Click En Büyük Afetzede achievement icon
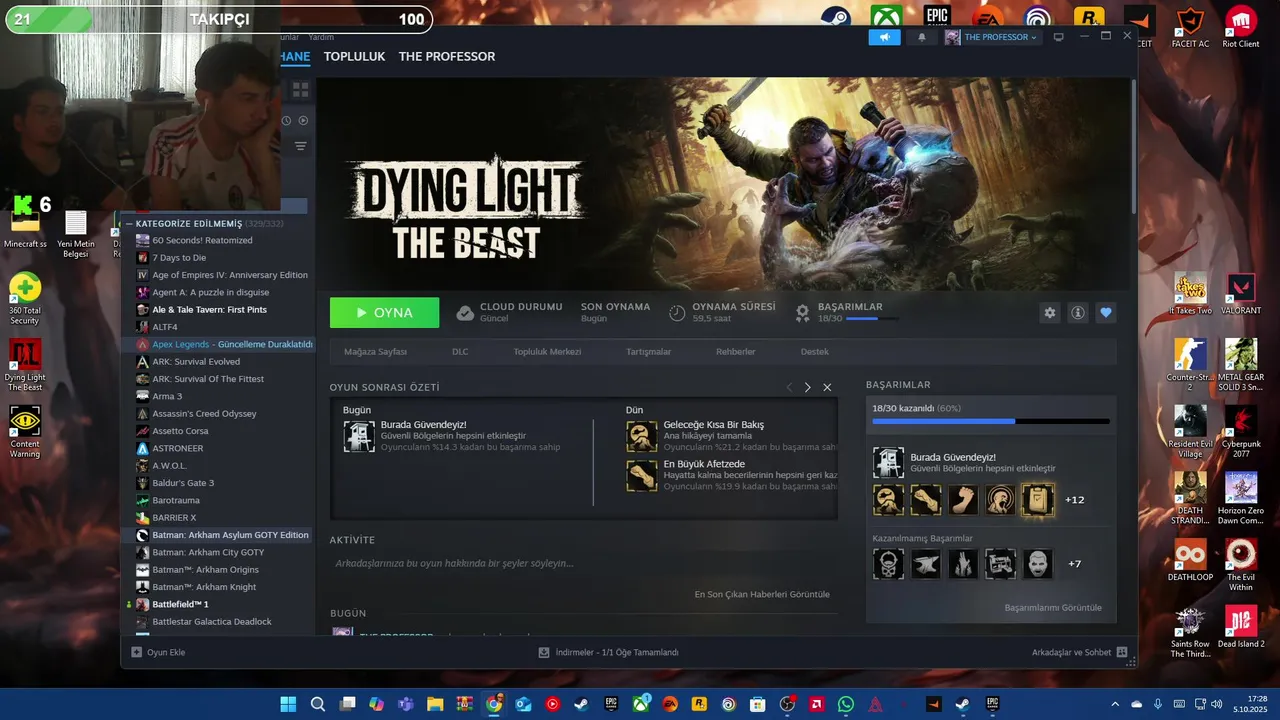 coord(642,476)
